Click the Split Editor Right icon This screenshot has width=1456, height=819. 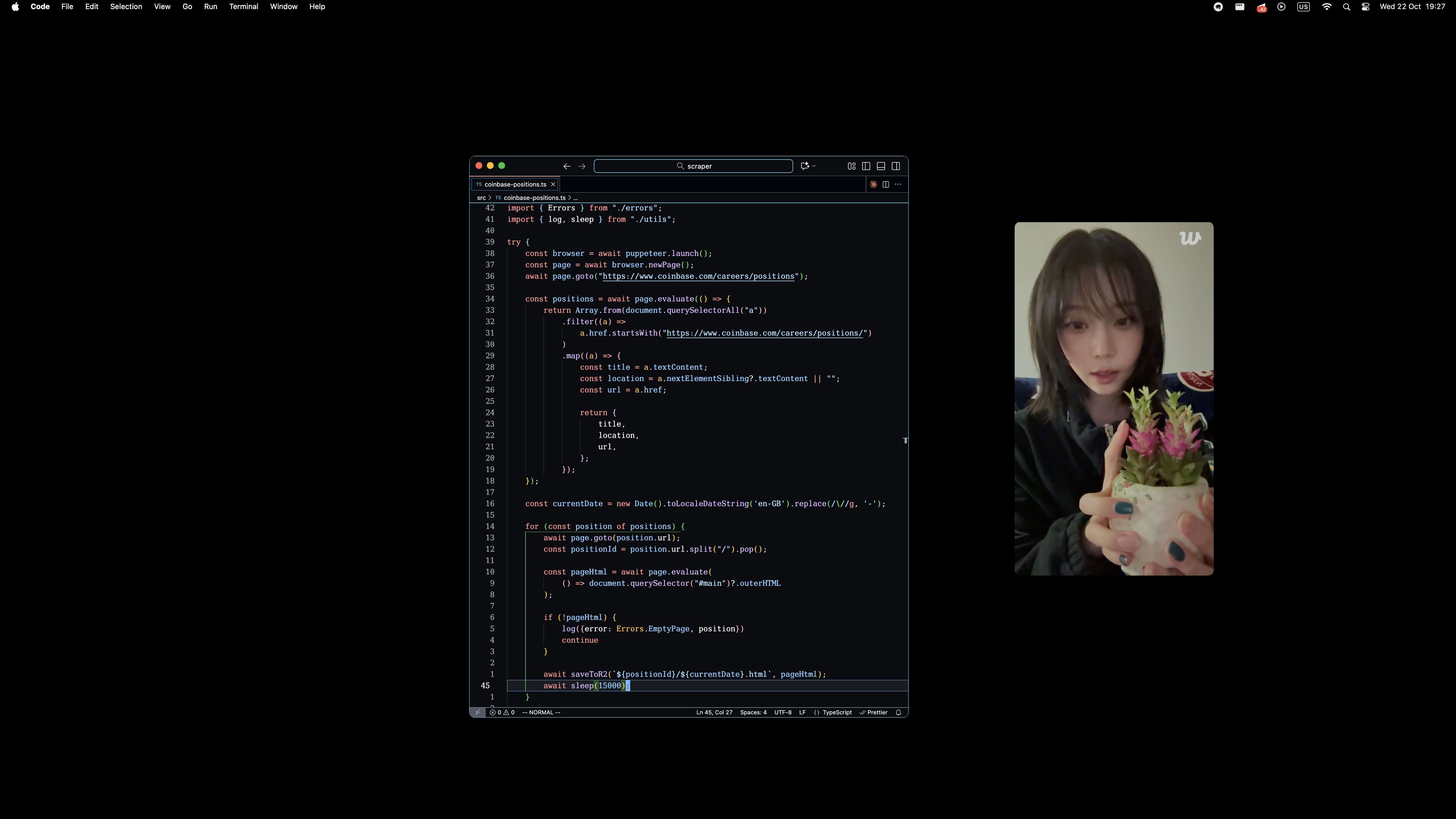pyautogui.click(x=886, y=184)
